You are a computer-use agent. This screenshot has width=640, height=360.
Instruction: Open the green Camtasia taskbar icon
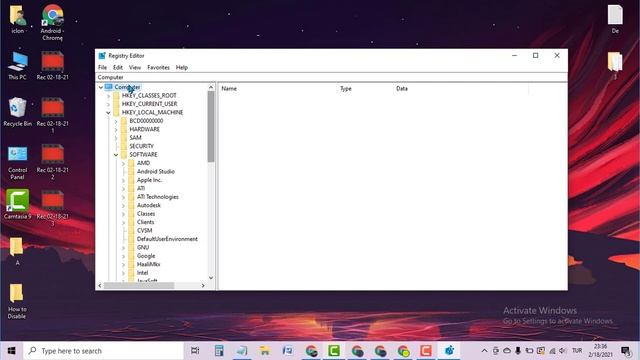point(334,351)
